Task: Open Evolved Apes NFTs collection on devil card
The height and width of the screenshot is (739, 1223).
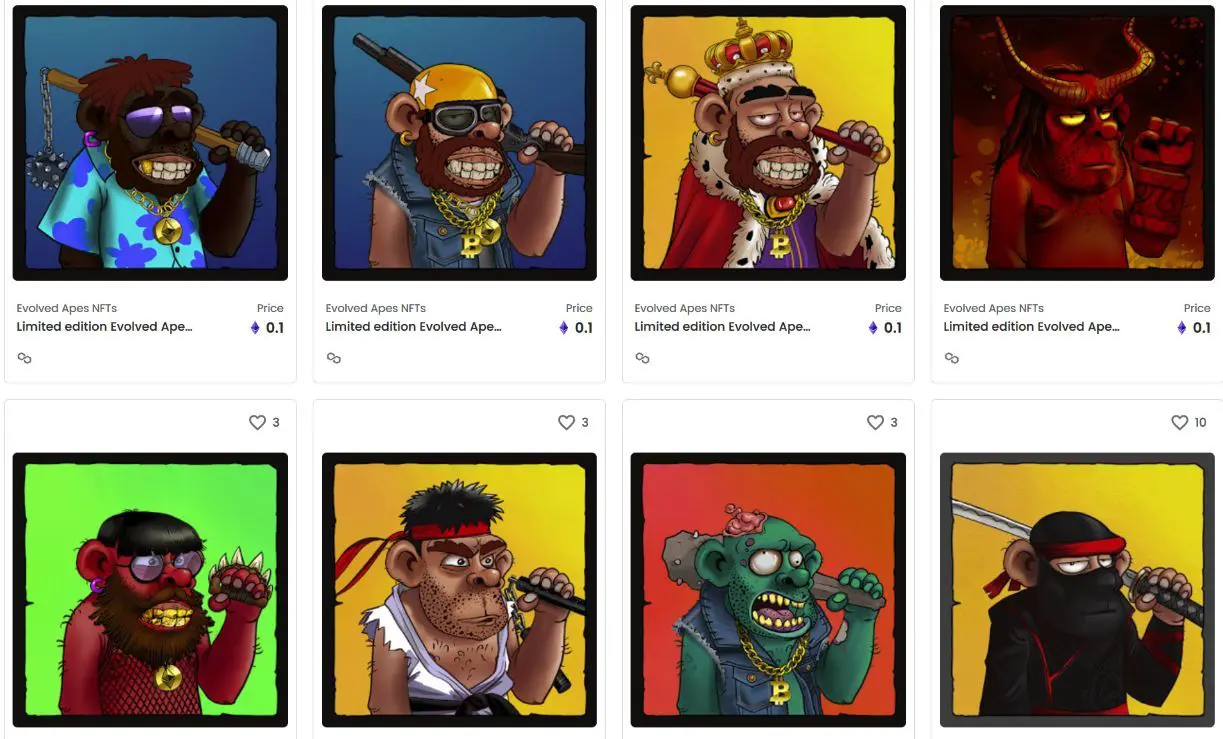Action: point(994,308)
